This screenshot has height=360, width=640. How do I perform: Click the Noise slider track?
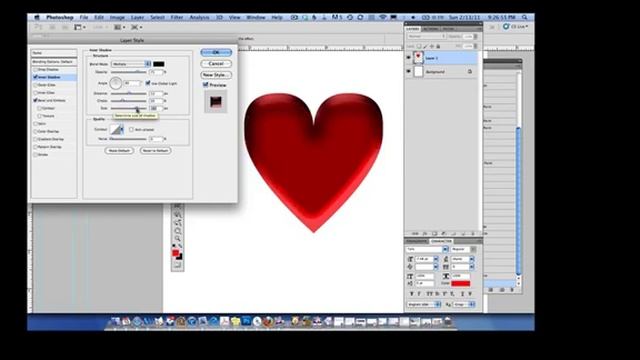coord(129,139)
